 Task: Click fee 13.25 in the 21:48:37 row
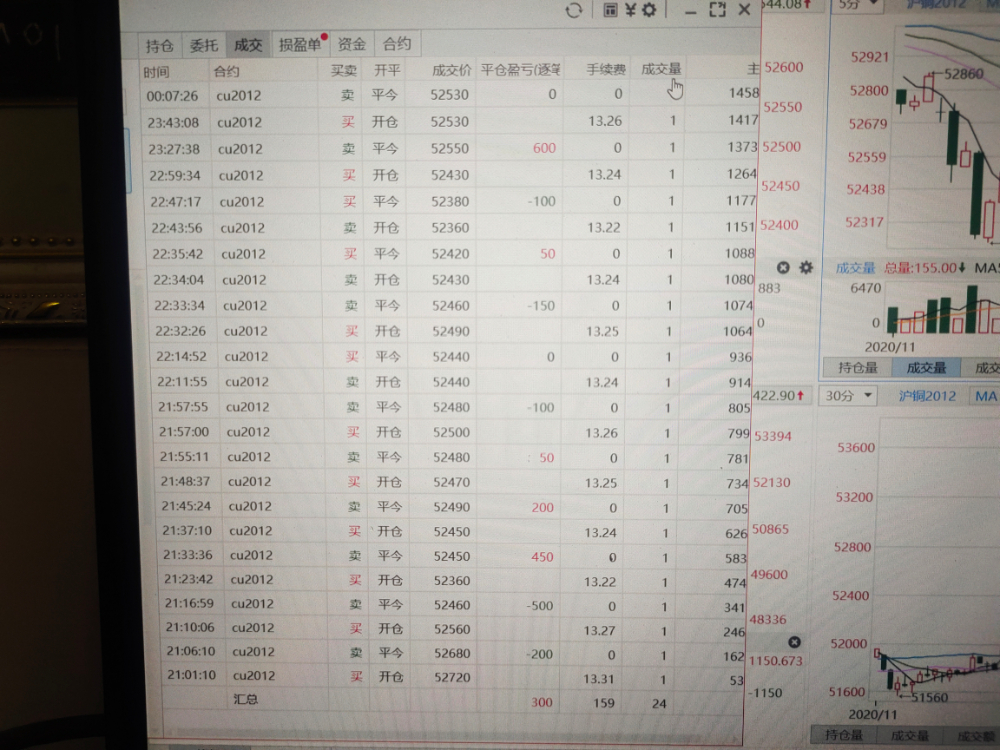[x=601, y=483]
